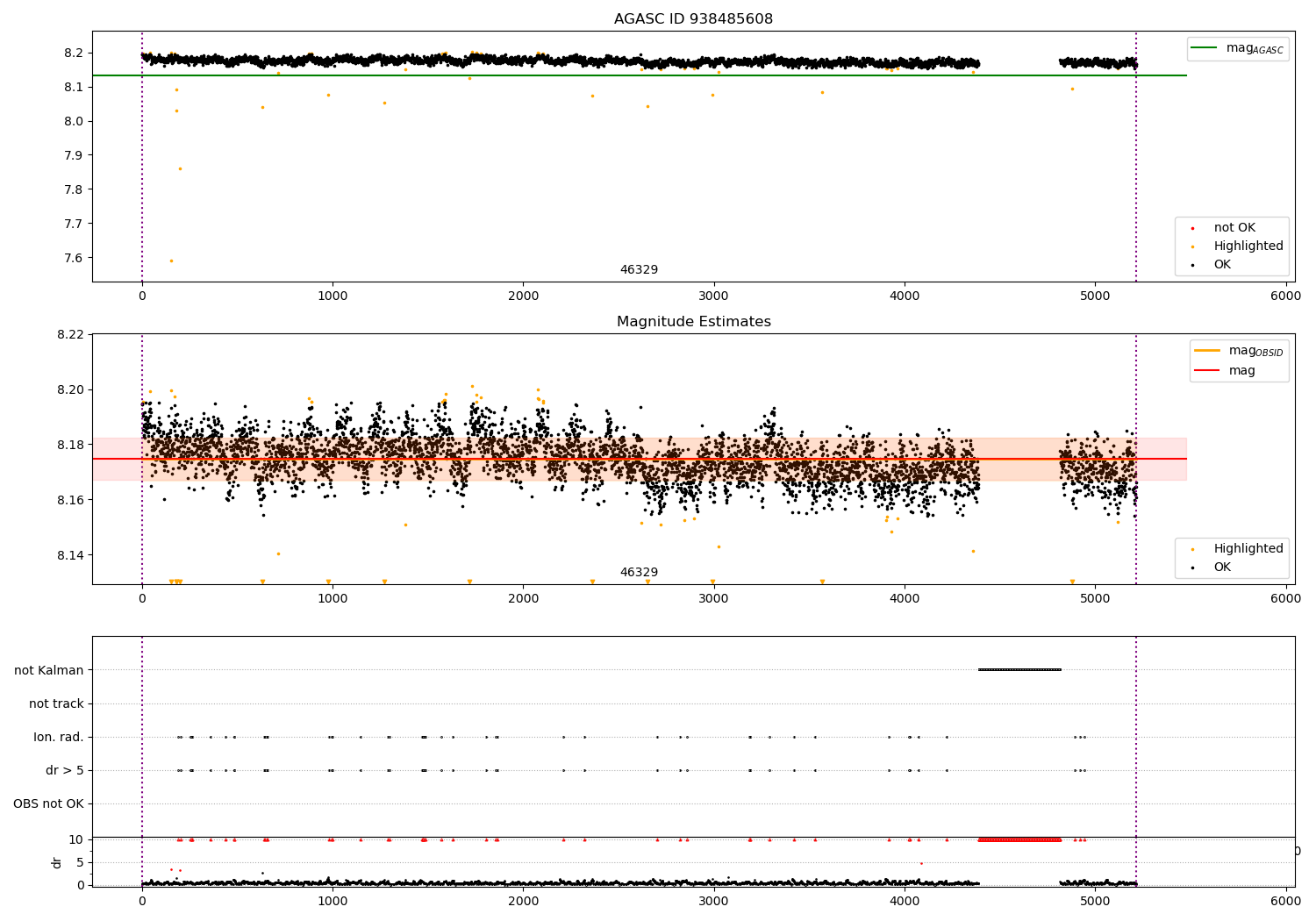Click the 8.16 y-axis tick in middle plot

click(71, 500)
